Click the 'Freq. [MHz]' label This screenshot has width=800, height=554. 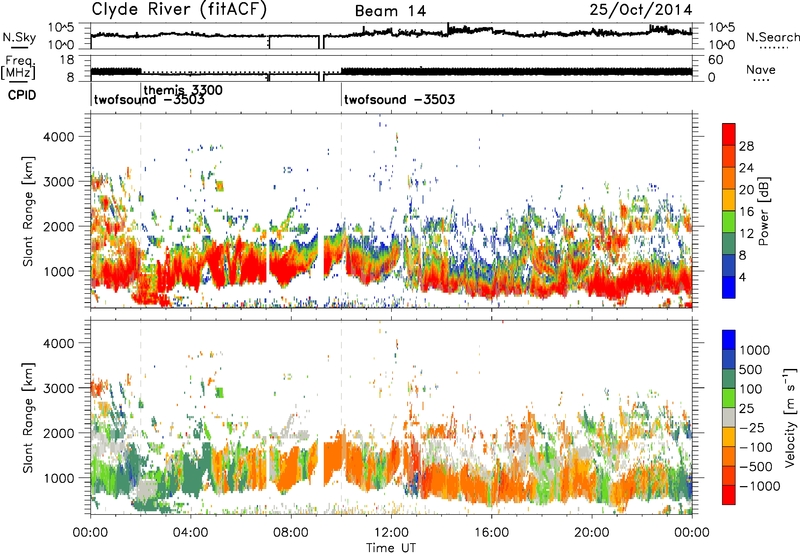click(x=18, y=67)
